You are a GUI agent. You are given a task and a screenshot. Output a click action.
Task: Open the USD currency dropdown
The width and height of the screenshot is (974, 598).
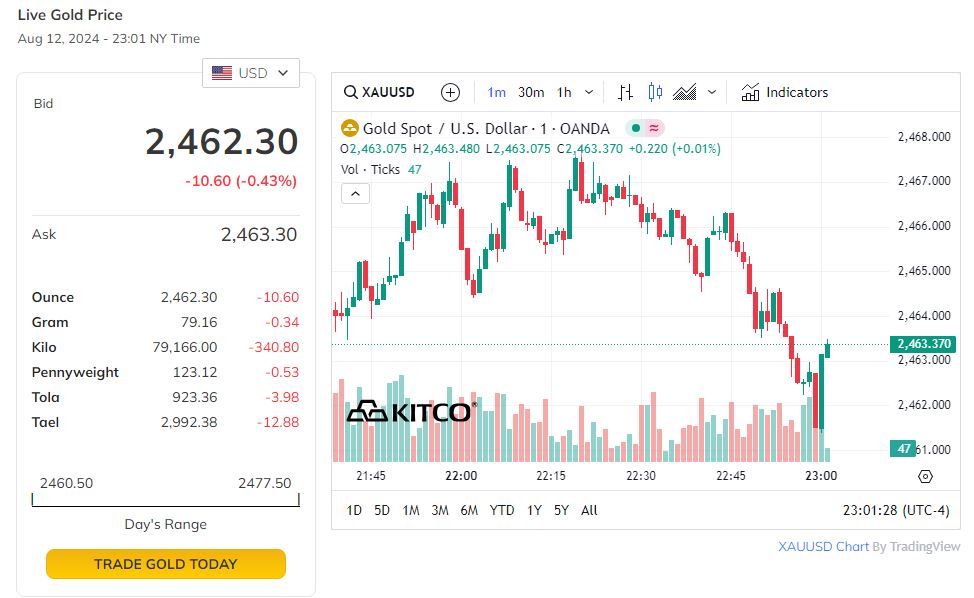click(x=250, y=73)
